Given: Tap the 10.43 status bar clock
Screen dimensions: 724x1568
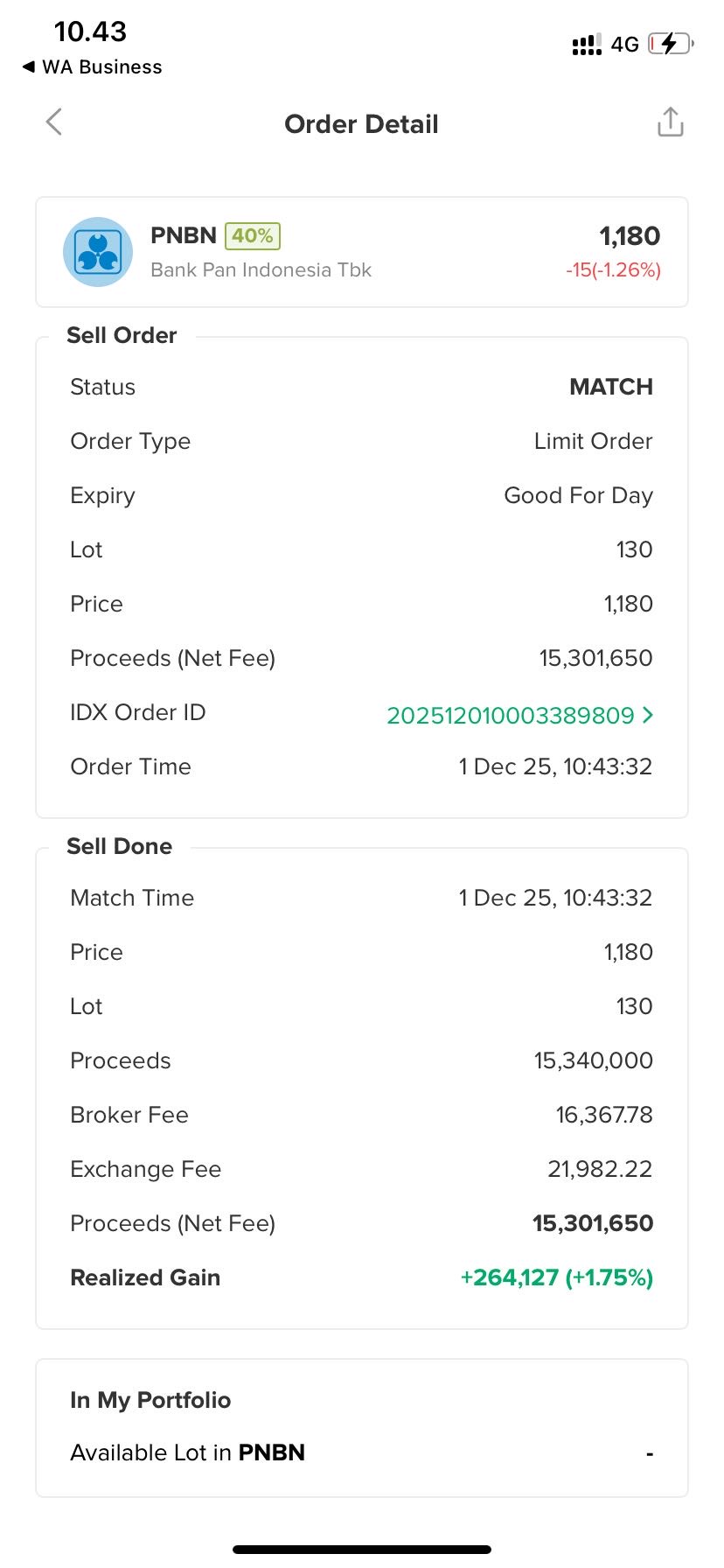Looking at the screenshot, I should coord(90,32).
